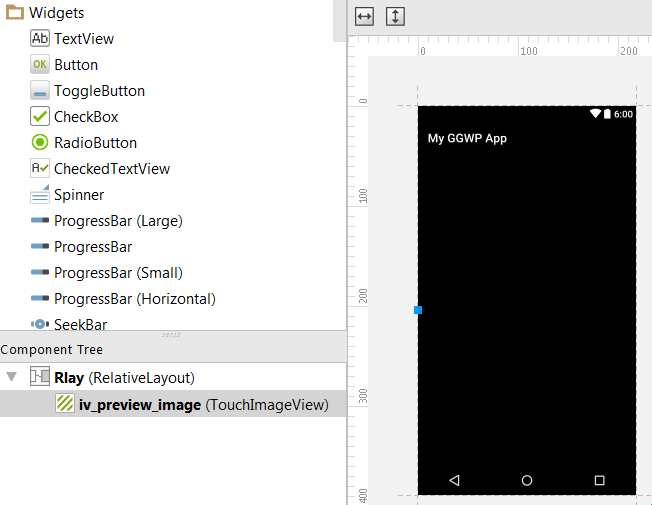
Task: Click the Component Tree panel header
Action: (x=173, y=349)
